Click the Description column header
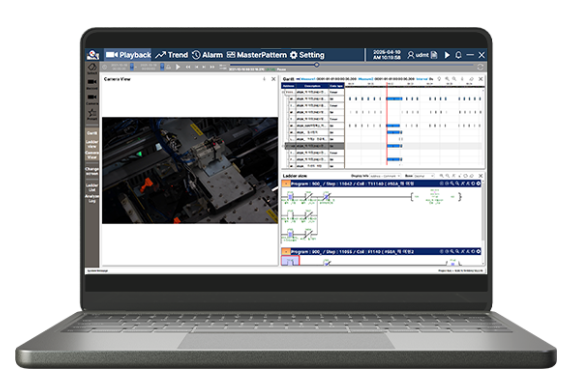Viewport: 573px width, 390px height. coord(312,86)
